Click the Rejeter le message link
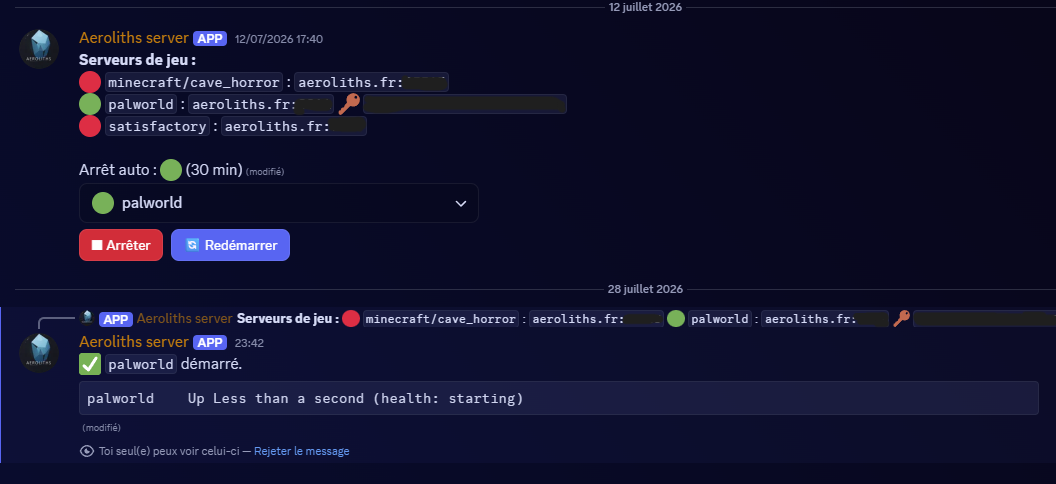The width and height of the screenshot is (1056, 484). (302, 451)
